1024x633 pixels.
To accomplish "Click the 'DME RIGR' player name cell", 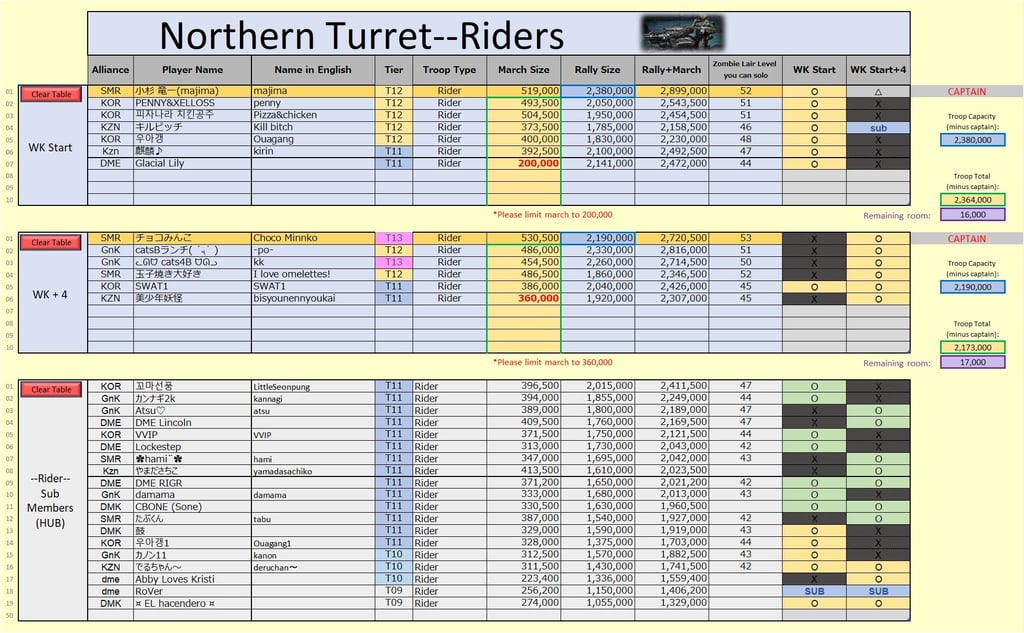I will 192,483.
